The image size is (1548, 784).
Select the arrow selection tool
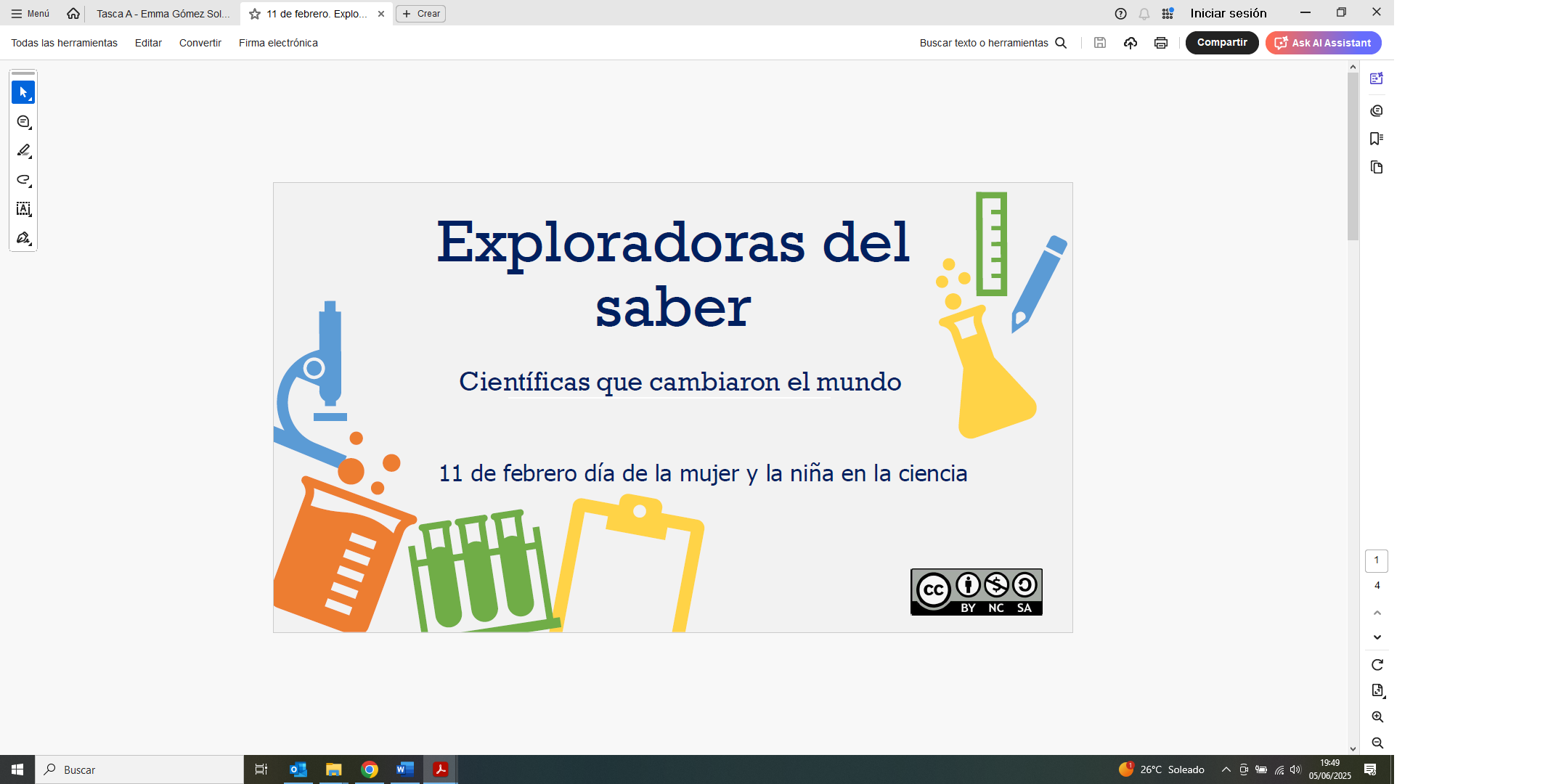click(23, 92)
